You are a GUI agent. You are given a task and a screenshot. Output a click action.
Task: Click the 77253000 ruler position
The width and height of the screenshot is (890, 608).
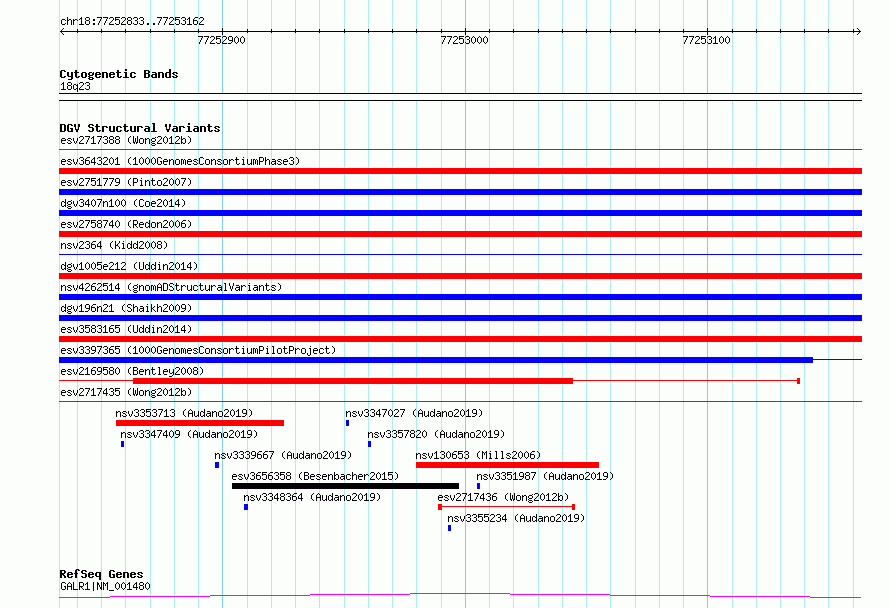(x=464, y=40)
